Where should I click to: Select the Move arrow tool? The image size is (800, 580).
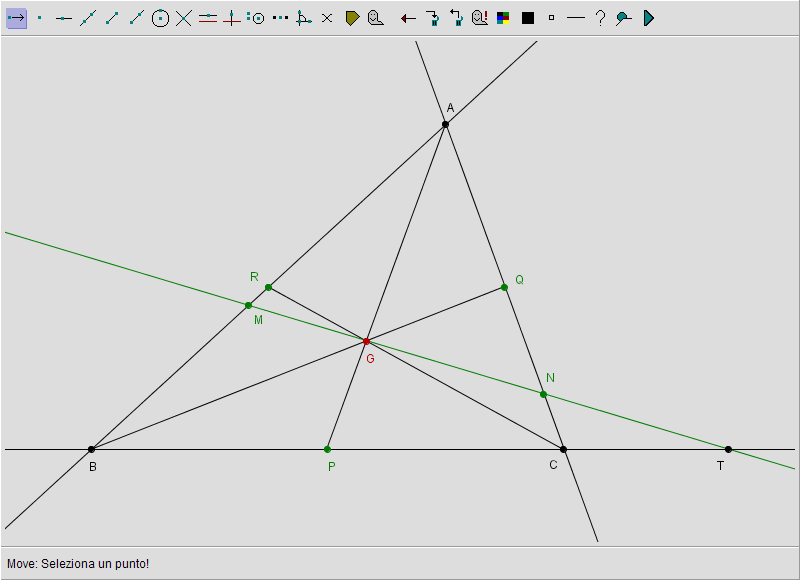coord(16,18)
